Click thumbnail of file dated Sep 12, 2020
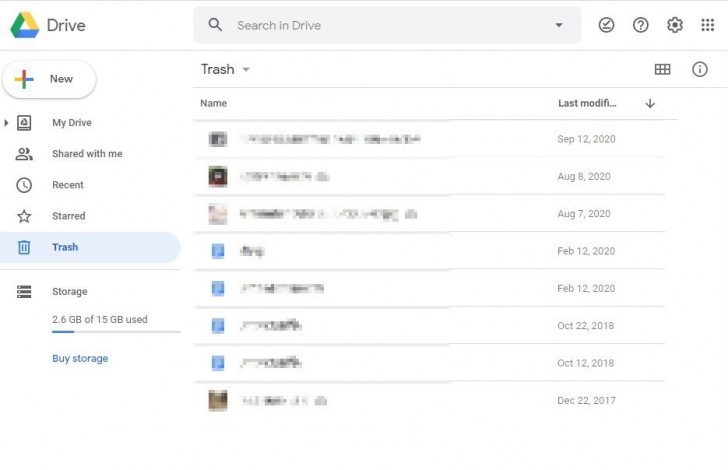Screen dimensions: 728x470 click(x=218, y=139)
